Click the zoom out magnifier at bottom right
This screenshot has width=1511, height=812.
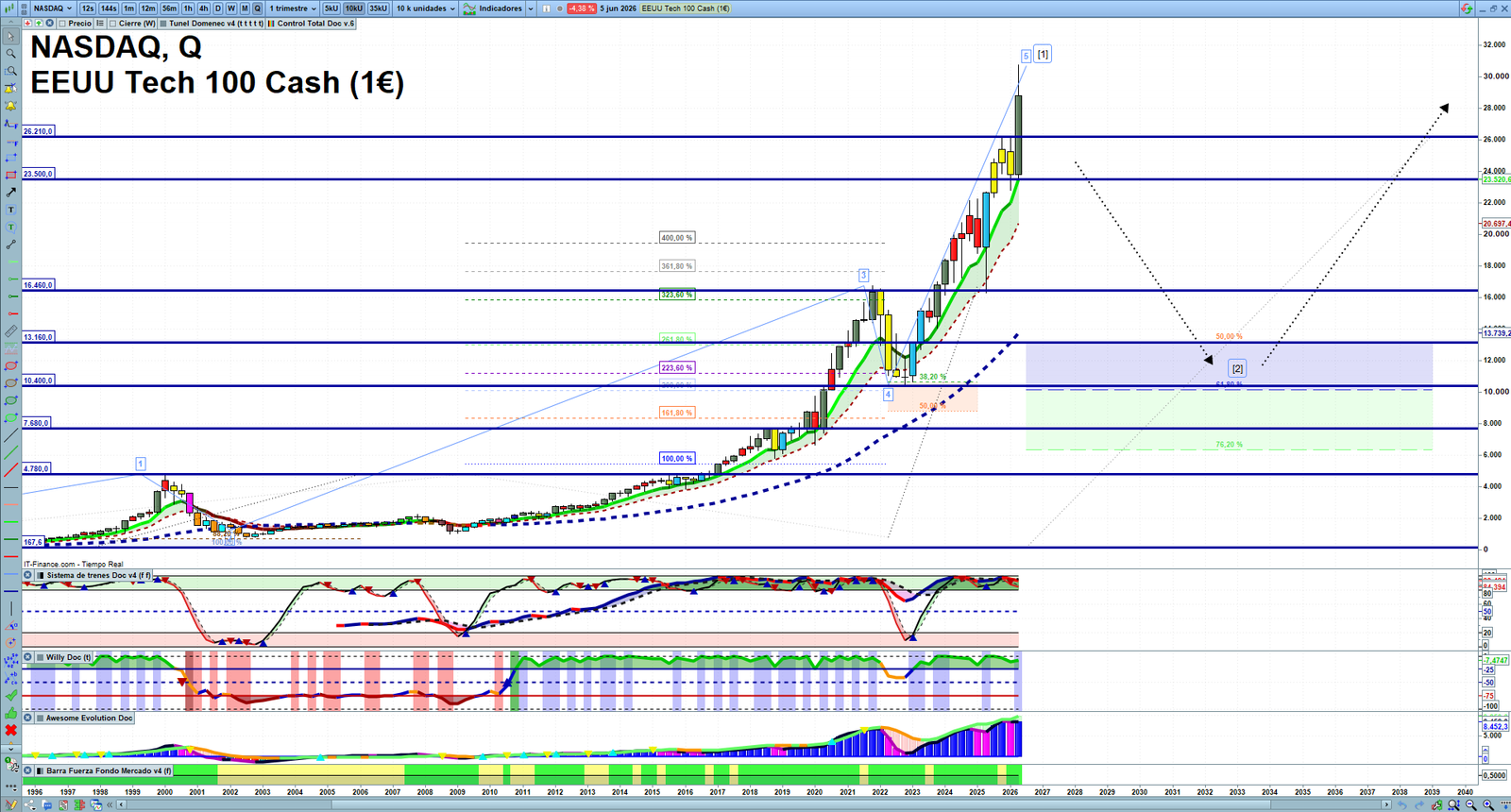pyautogui.click(x=1471, y=804)
